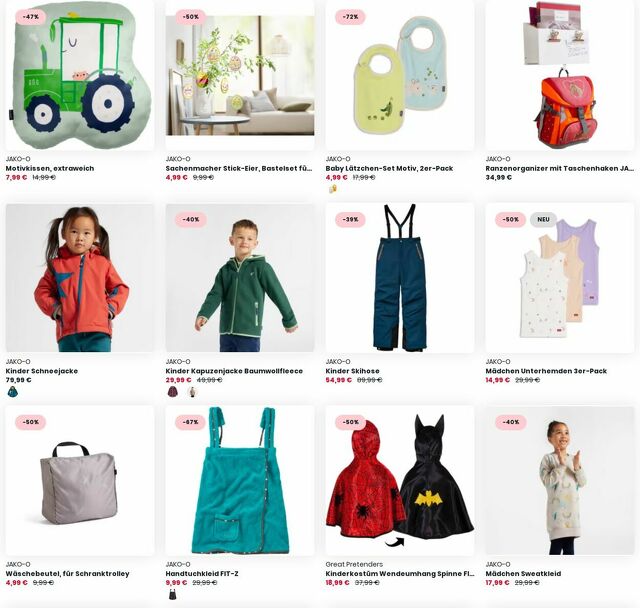Choose dark red variant of Kinder Kapuzenjacke
This screenshot has height=608, width=640.
[x=173, y=392]
